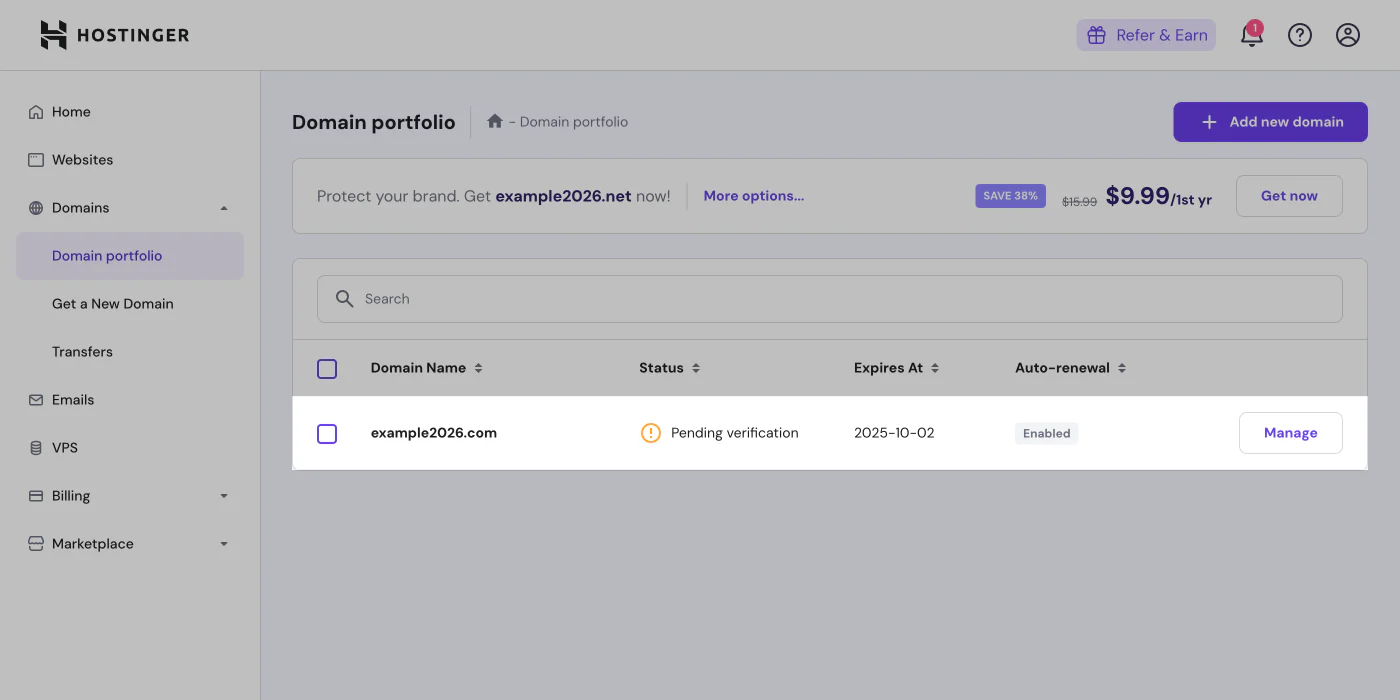Image resolution: width=1400 pixels, height=700 pixels.
Task: Open the help question mark icon
Action: [x=1300, y=34]
